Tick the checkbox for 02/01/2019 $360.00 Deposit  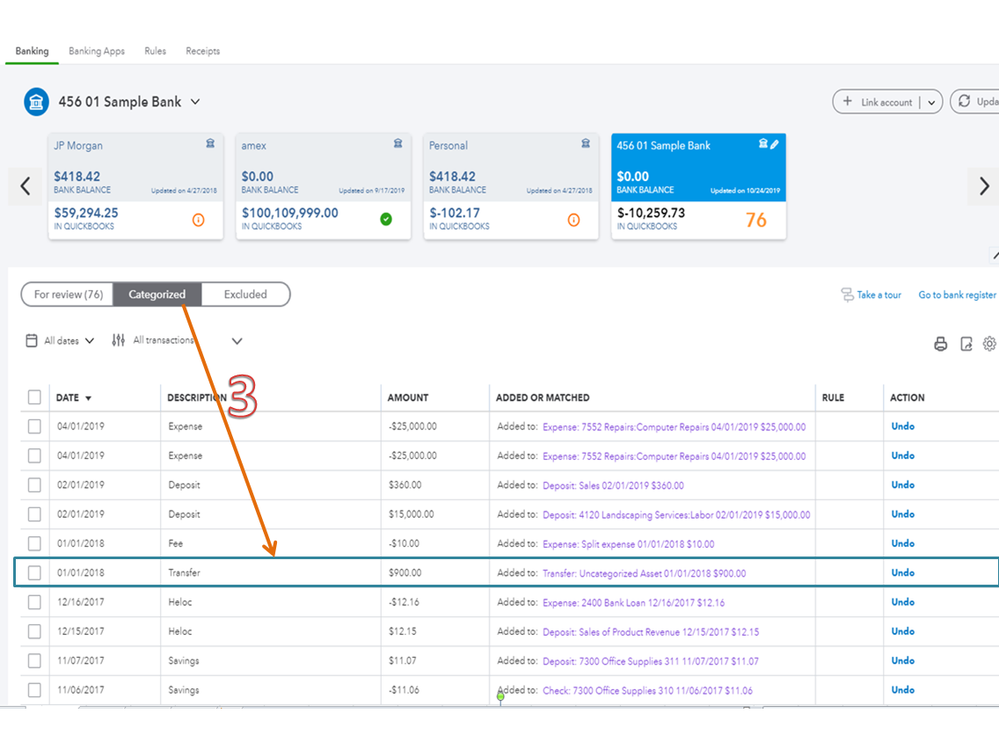(x=34, y=485)
